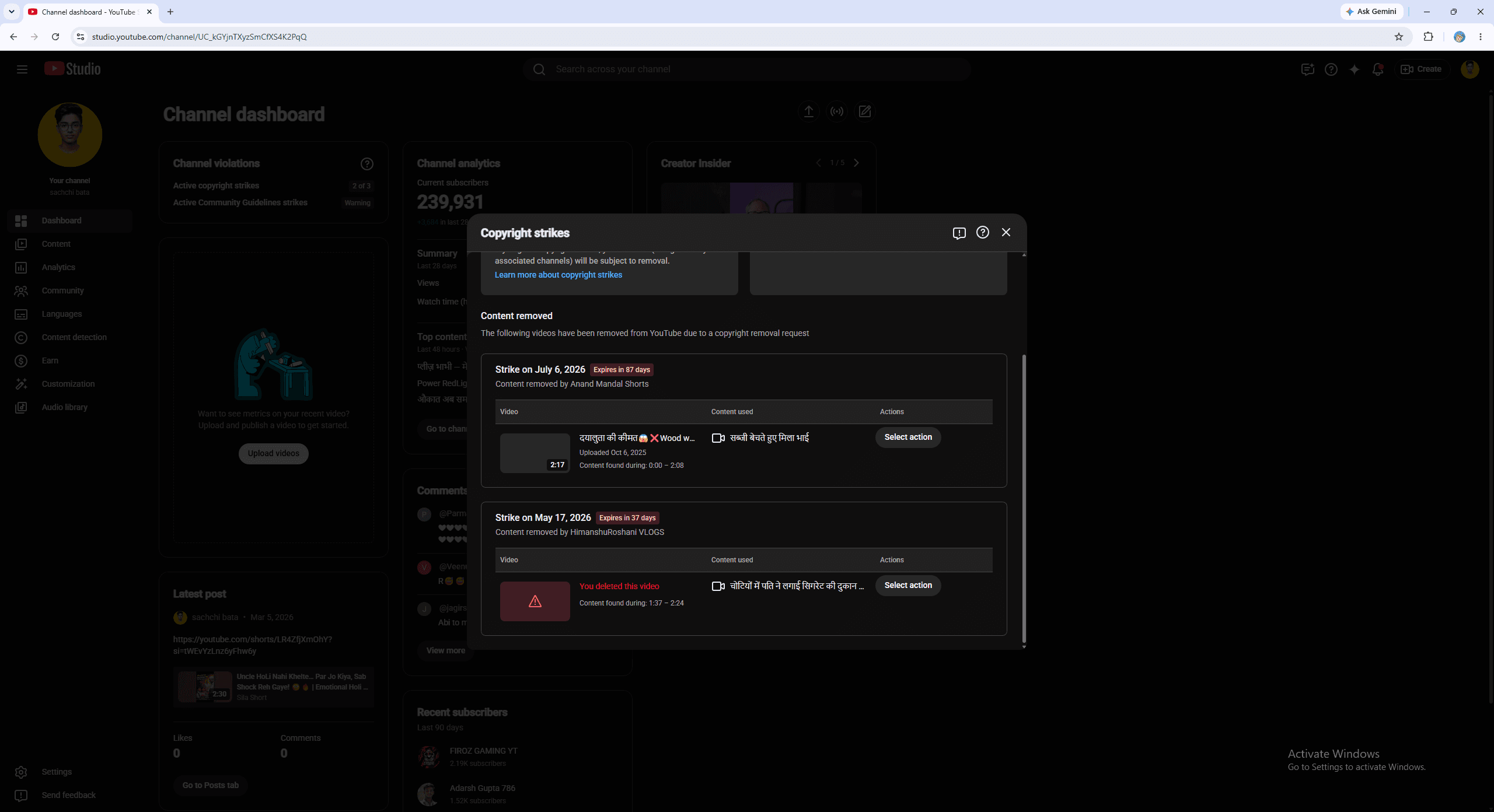The height and width of the screenshot is (812, 1494).
Task: Open Dashboard in the sidebar
Action: pyautogui.click(x=70, y=220)
